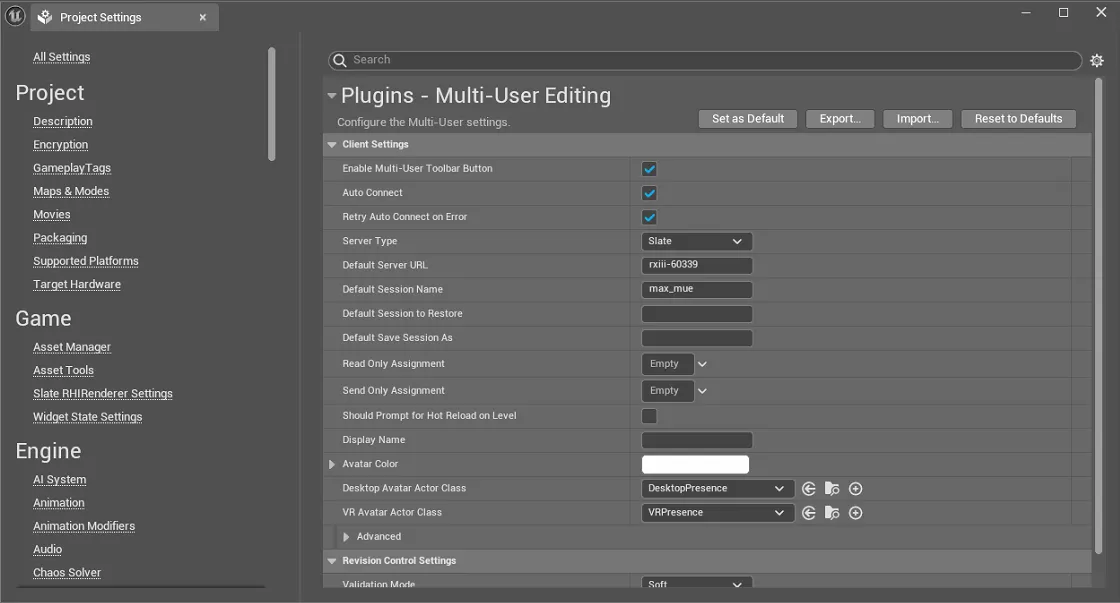This screenshot has height=603, width=1120.
Task: Click the Export button
Action: point(840,118)
